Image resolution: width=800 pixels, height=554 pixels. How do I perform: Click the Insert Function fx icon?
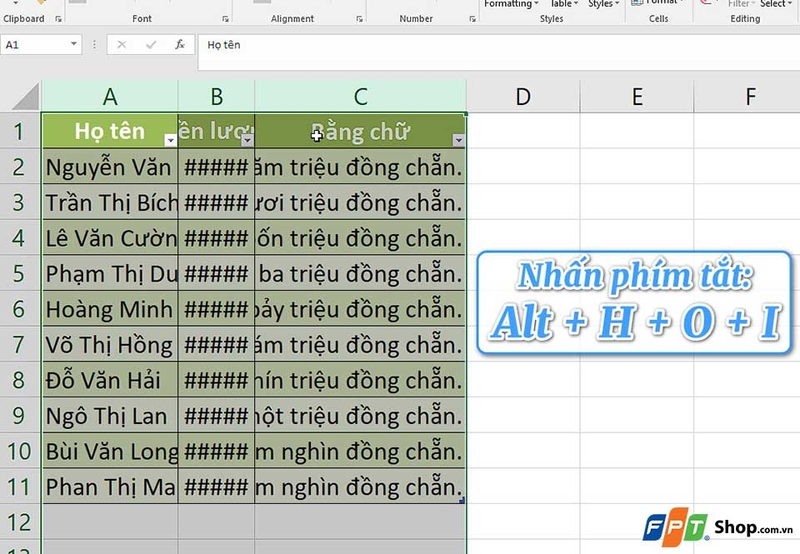pyautogui.click(x=180, y=44)
